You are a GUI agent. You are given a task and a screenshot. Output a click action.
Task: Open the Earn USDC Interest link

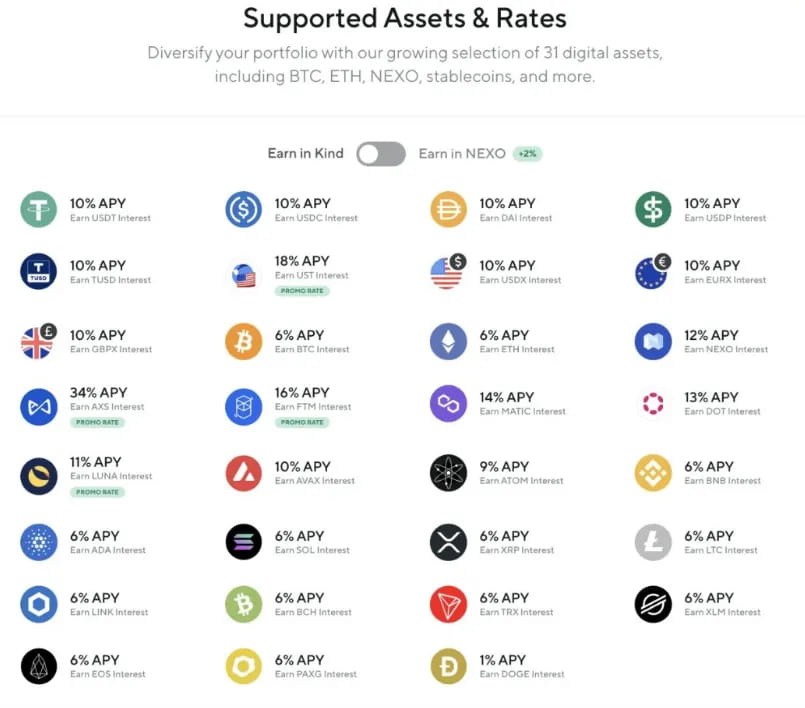[x=316, y=218]
